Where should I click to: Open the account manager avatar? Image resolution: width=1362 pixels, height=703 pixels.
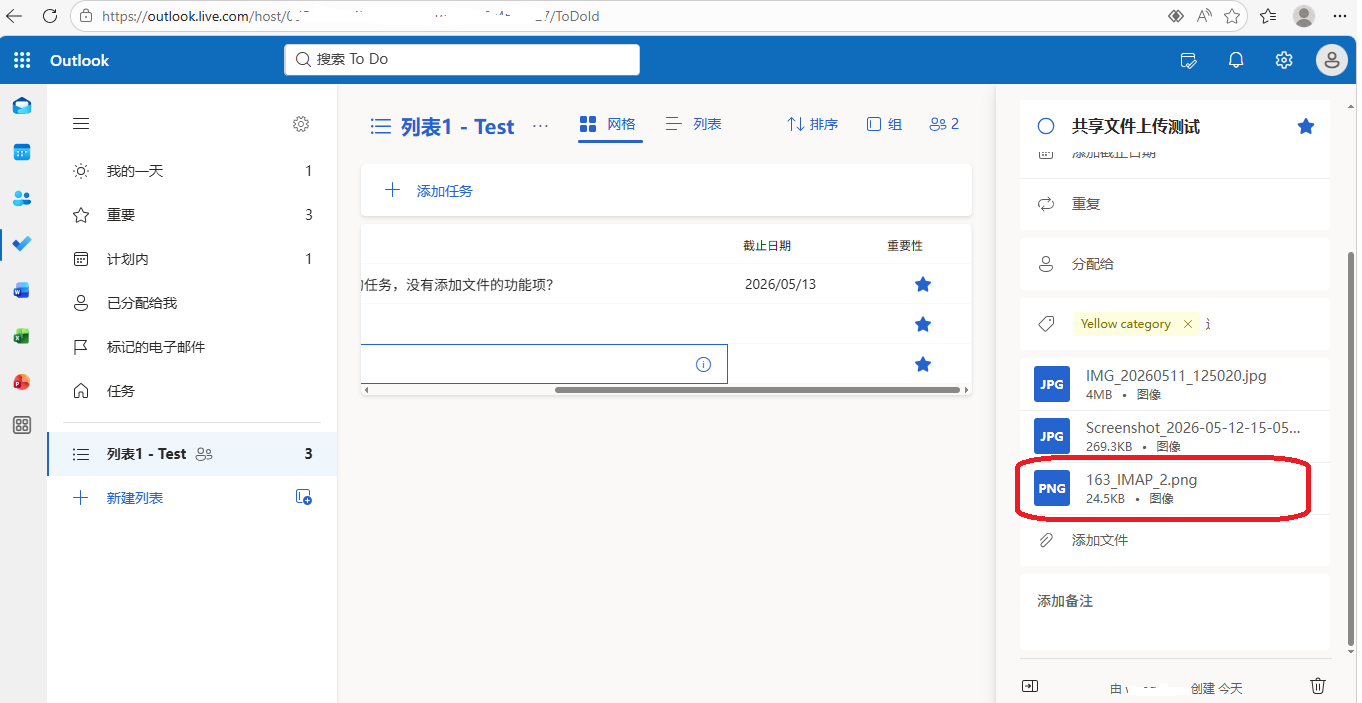(1331, 60)
